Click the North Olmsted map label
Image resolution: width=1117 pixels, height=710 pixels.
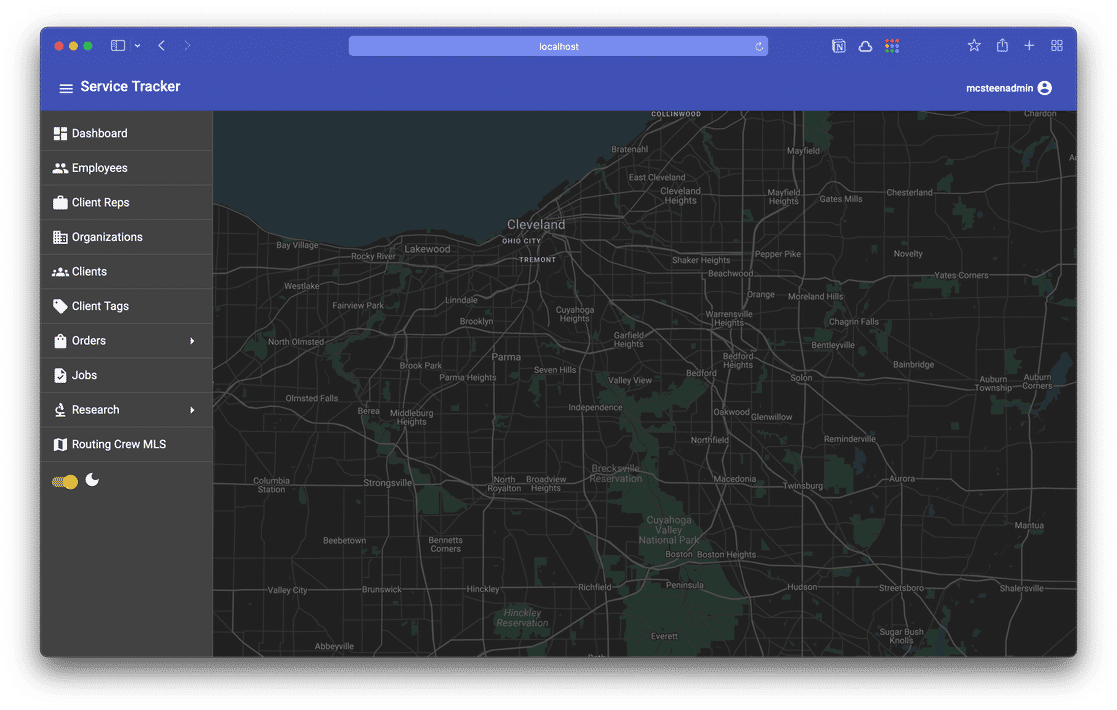pos(296,342)
